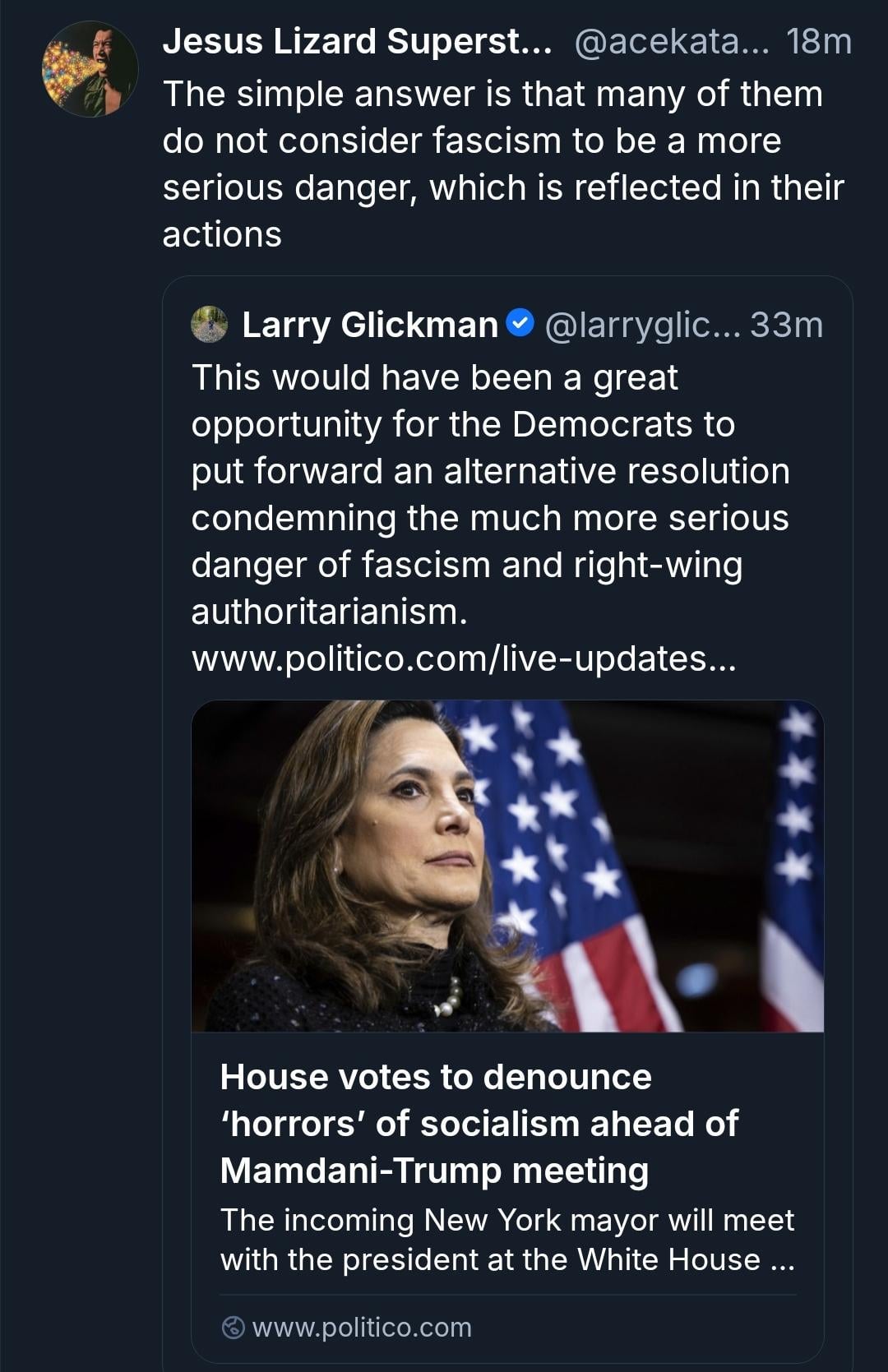888x1372 pixels.
Task: Open the @larryglic... handle
Action: point(642,325)
